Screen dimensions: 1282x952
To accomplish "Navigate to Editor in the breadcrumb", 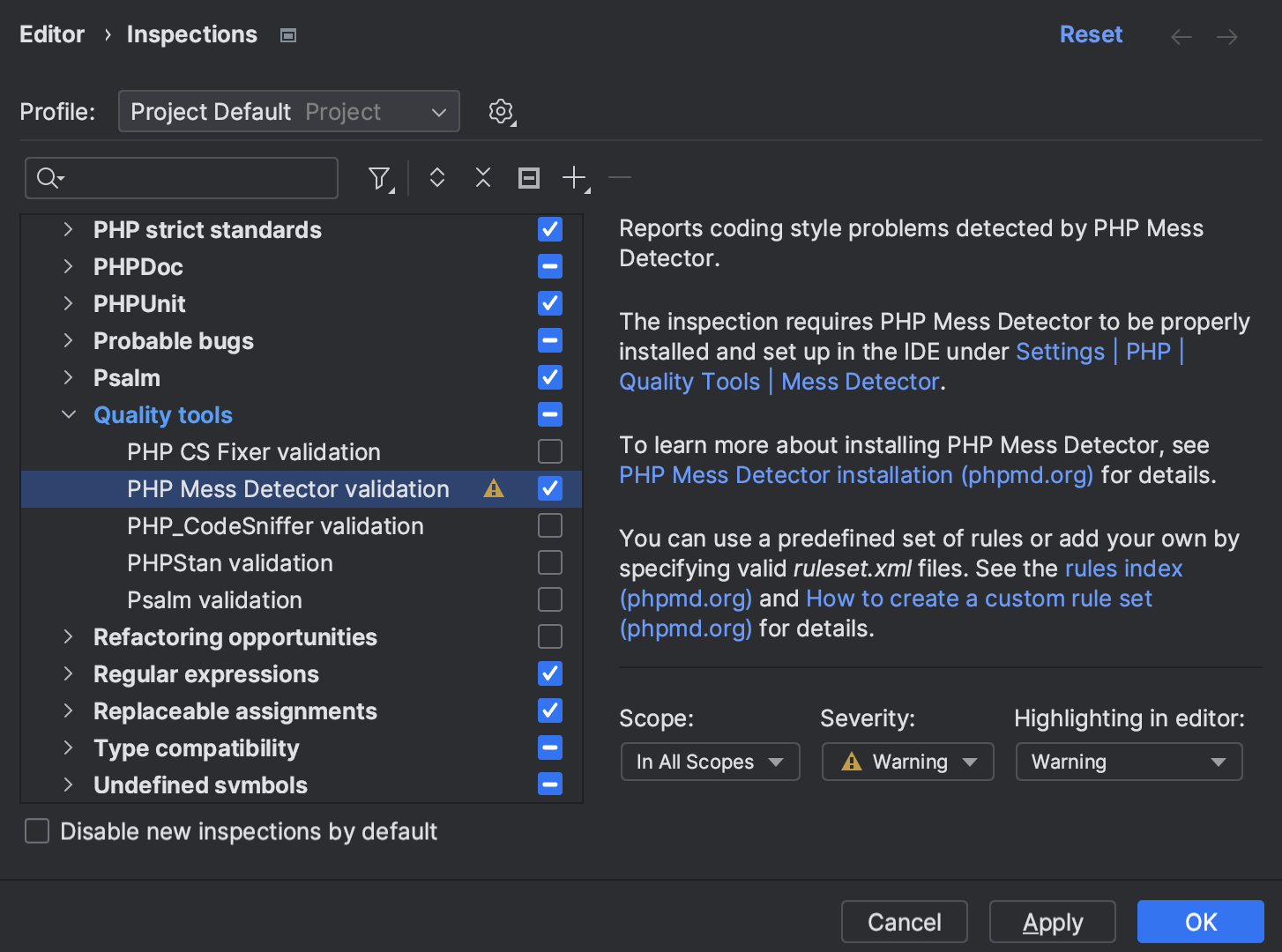I will 51,34.
